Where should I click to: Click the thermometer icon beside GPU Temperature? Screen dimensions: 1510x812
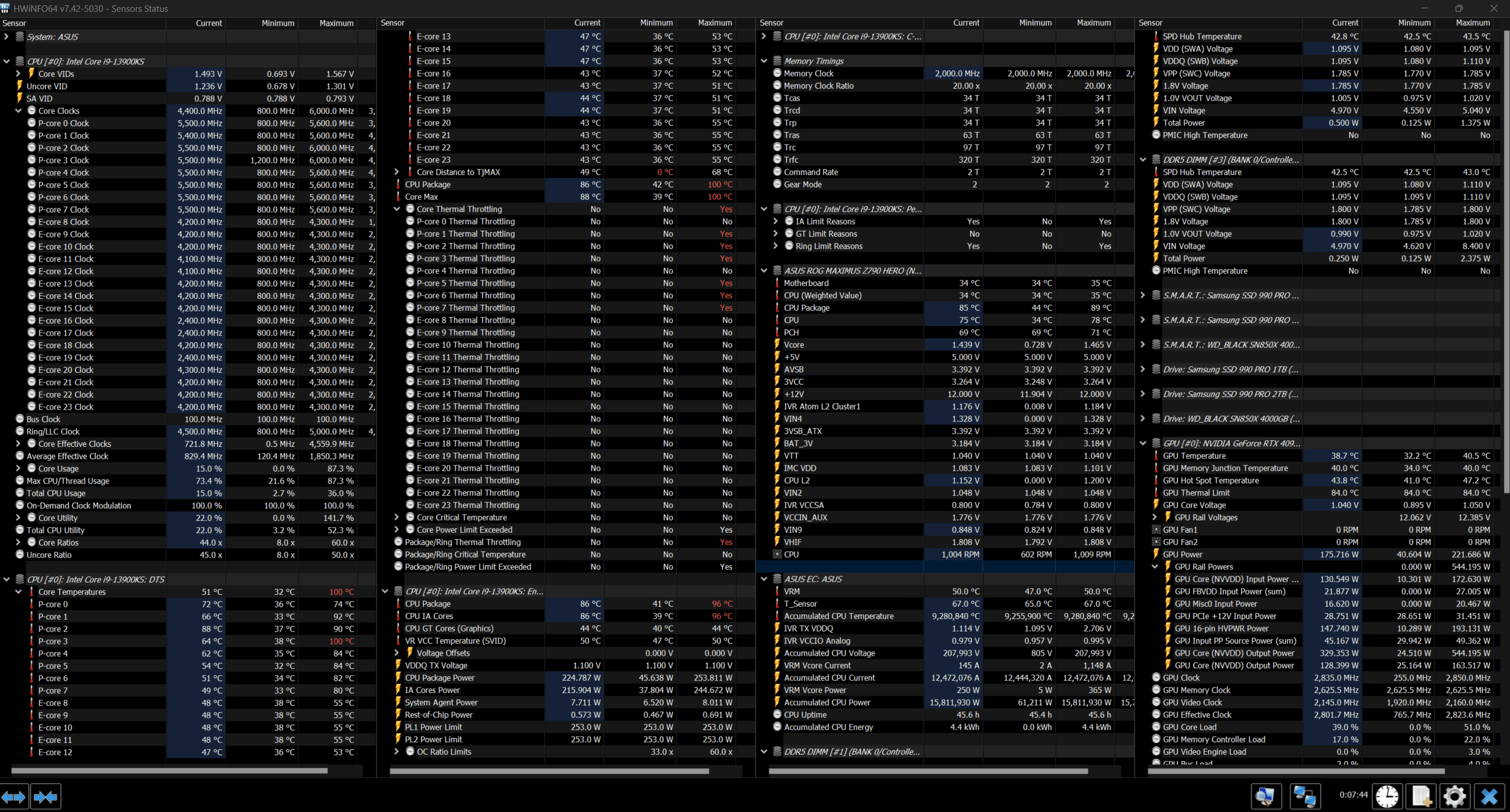click(x=1156, y=456)
